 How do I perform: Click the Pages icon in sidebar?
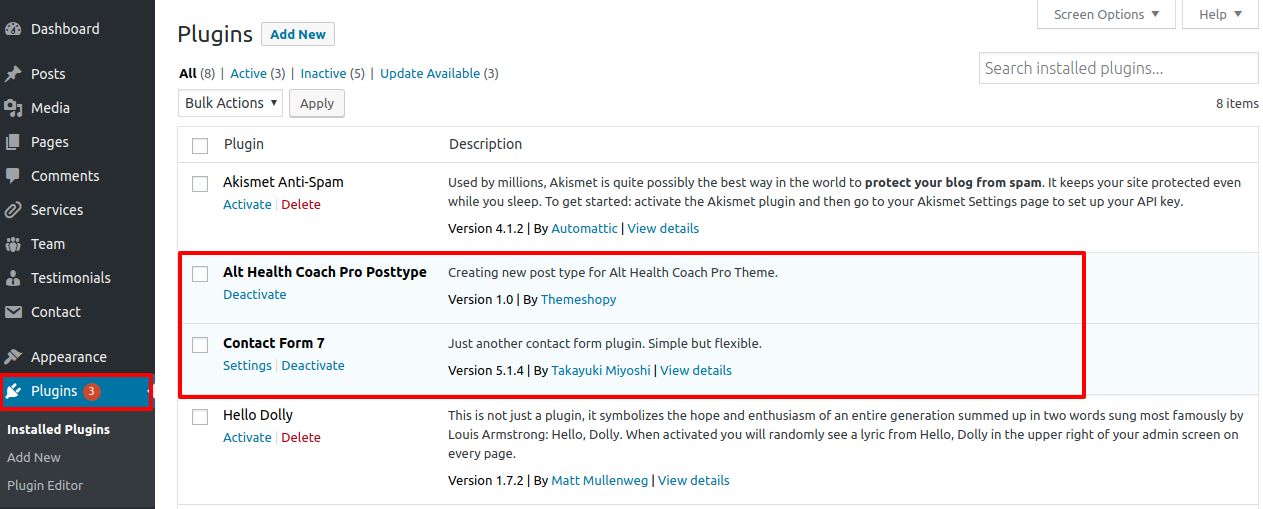point(13,142)
